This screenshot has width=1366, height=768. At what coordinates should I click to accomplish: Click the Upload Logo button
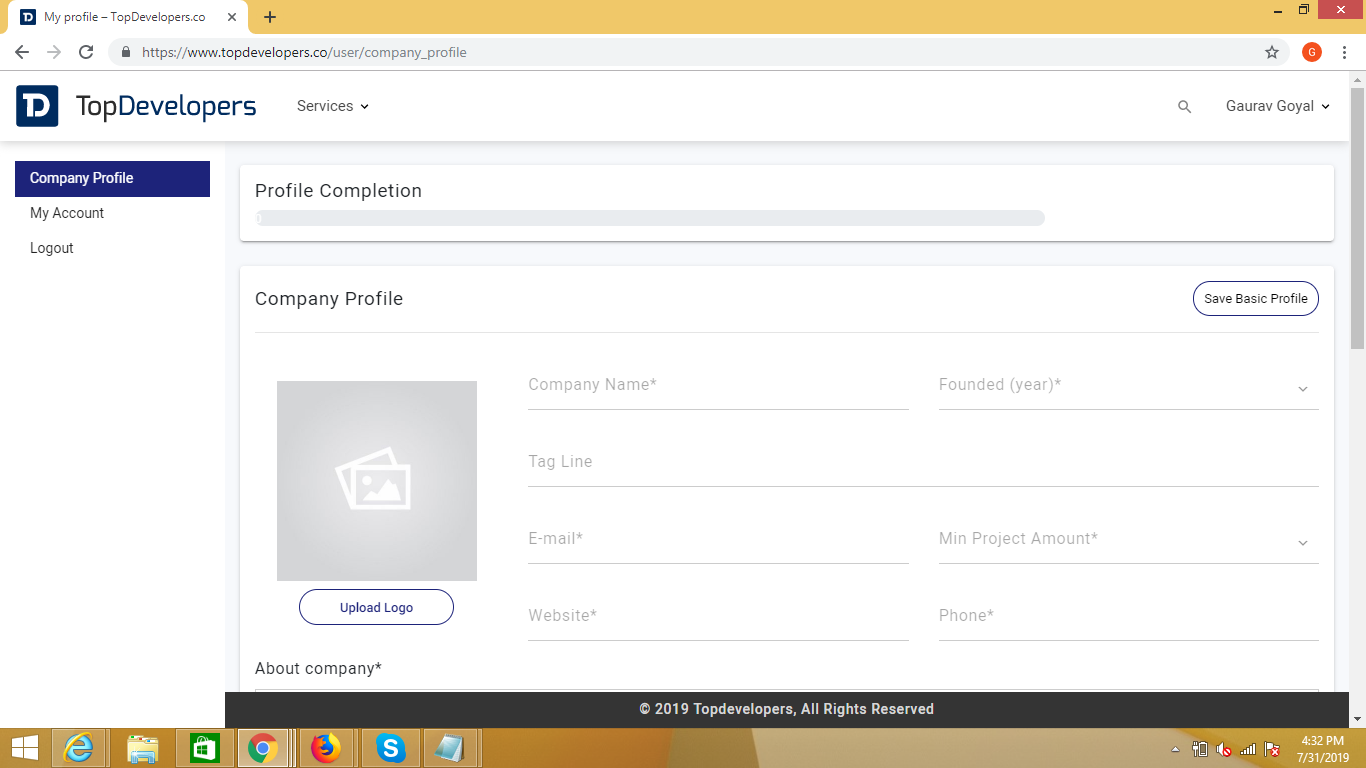point(376,607)
